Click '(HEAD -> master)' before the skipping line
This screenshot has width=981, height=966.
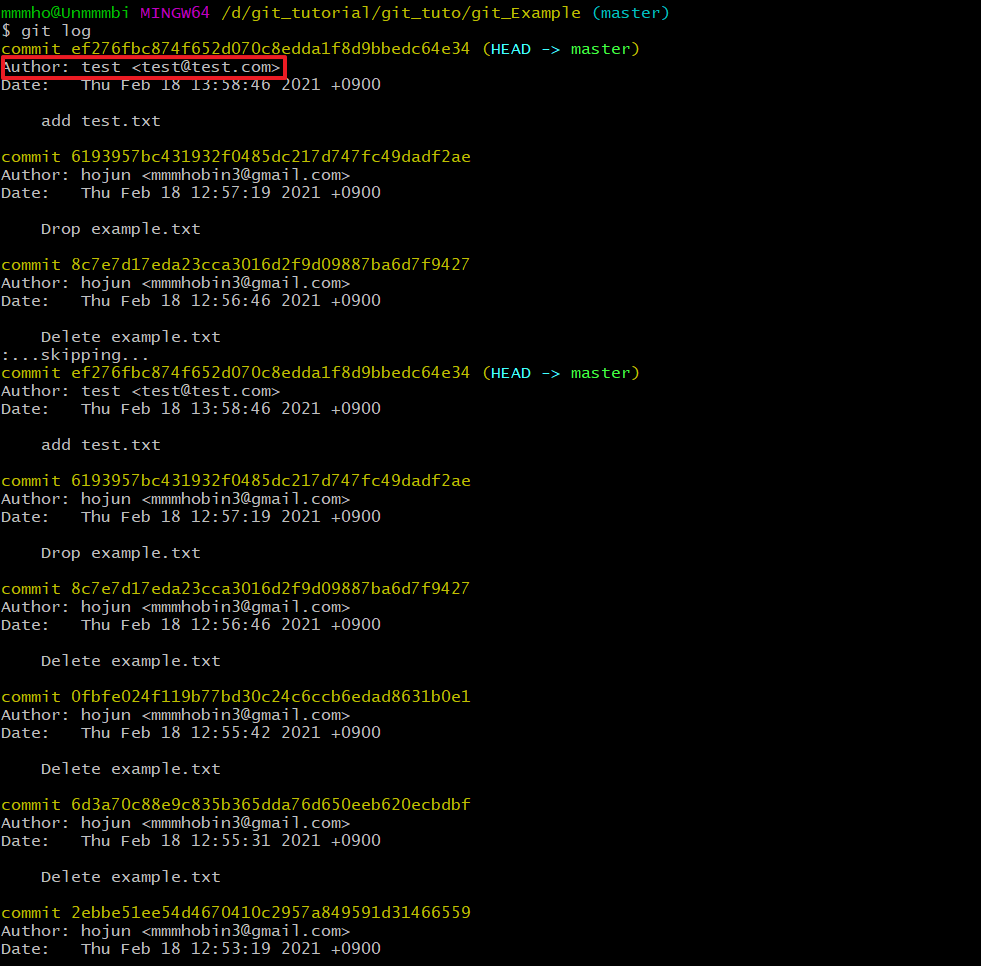pos(561,49)
